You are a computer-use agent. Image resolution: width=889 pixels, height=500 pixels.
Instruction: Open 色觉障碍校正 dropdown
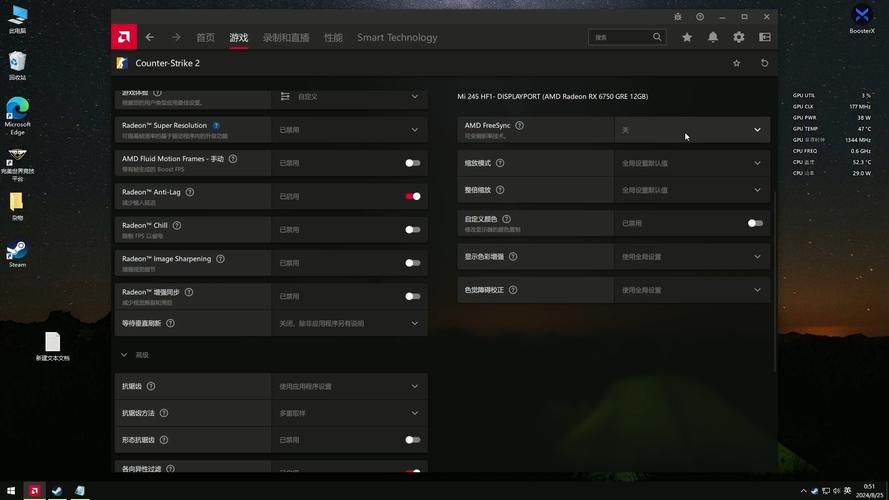tap(692, 290)
